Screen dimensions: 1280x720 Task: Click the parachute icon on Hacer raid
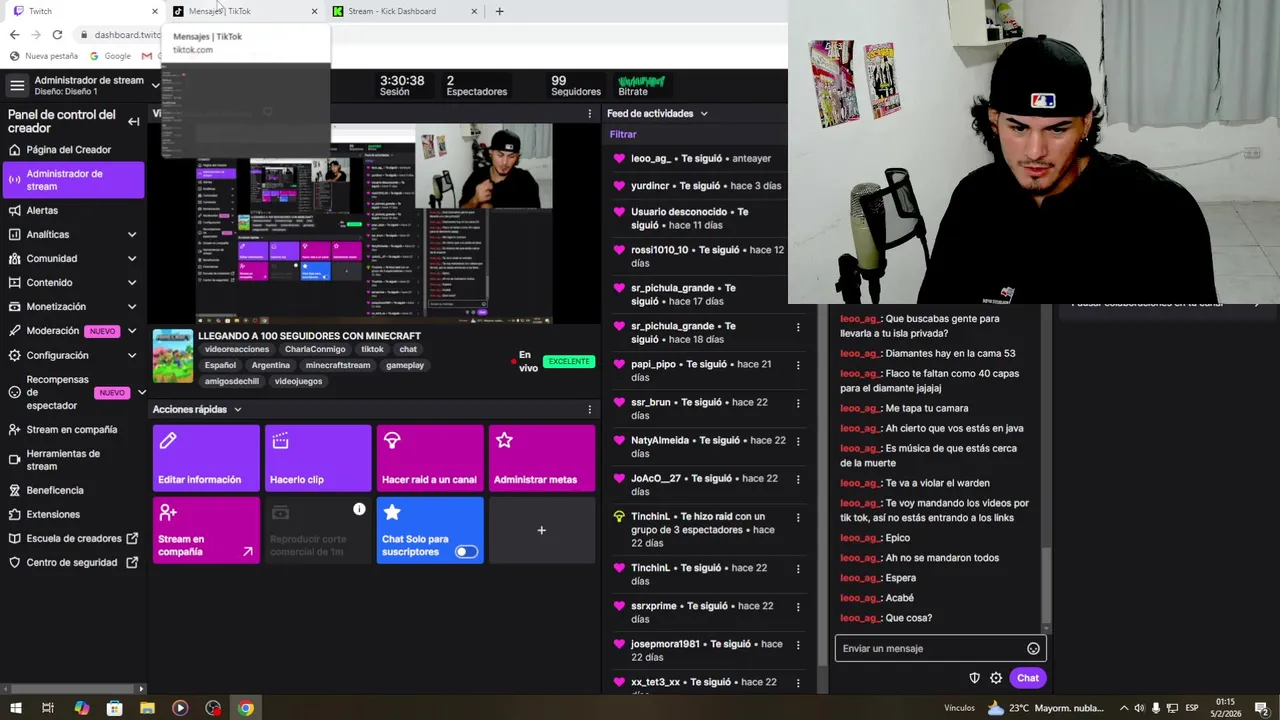(x=392, y=441)
